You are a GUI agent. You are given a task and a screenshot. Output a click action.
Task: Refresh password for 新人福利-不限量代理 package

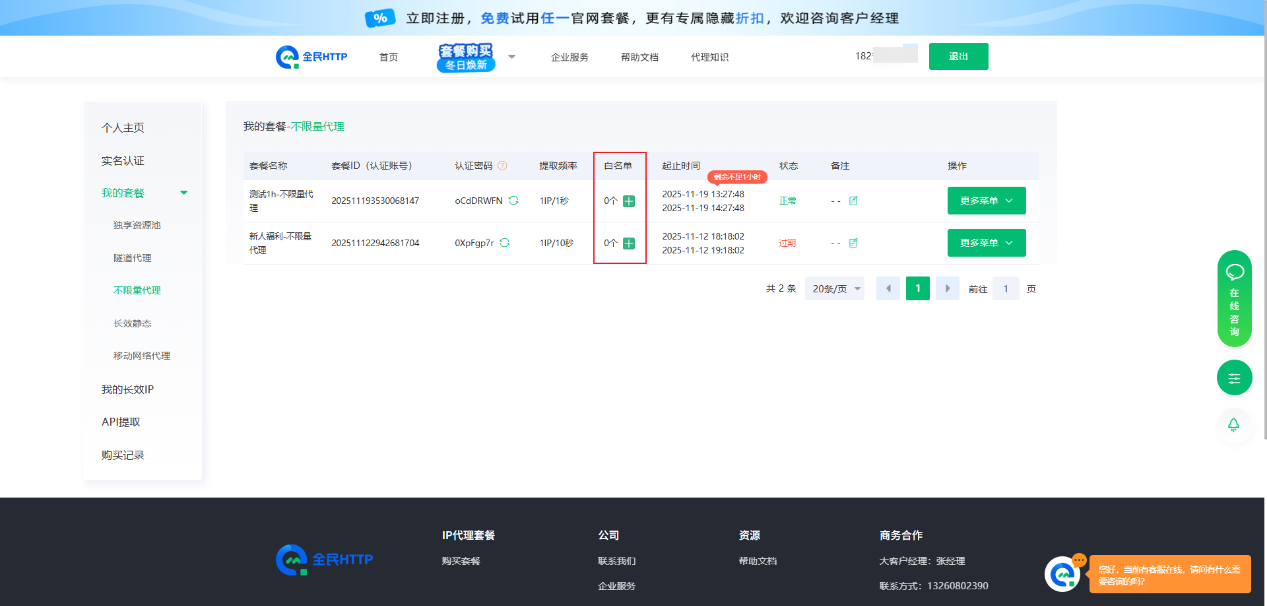tap(505, 243)
